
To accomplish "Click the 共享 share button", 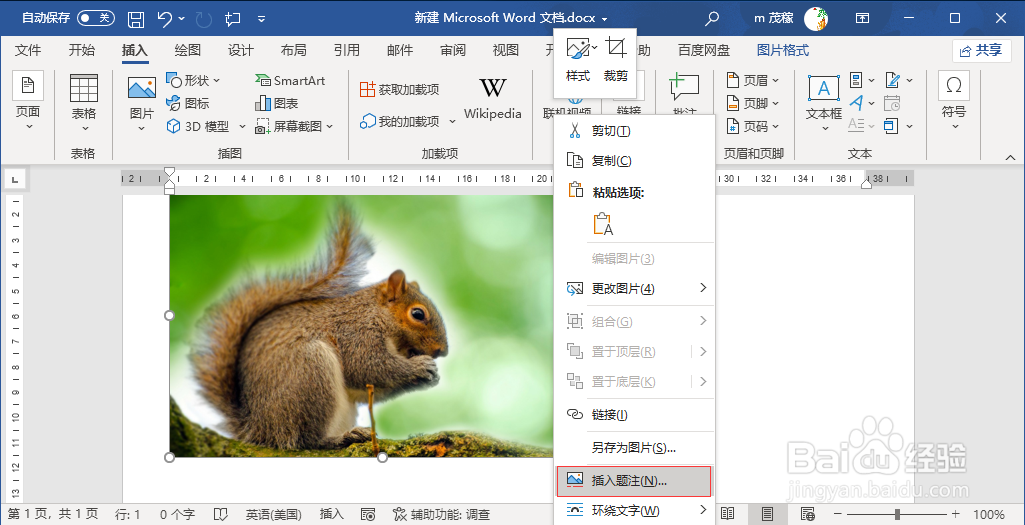I will coord(981,50).
